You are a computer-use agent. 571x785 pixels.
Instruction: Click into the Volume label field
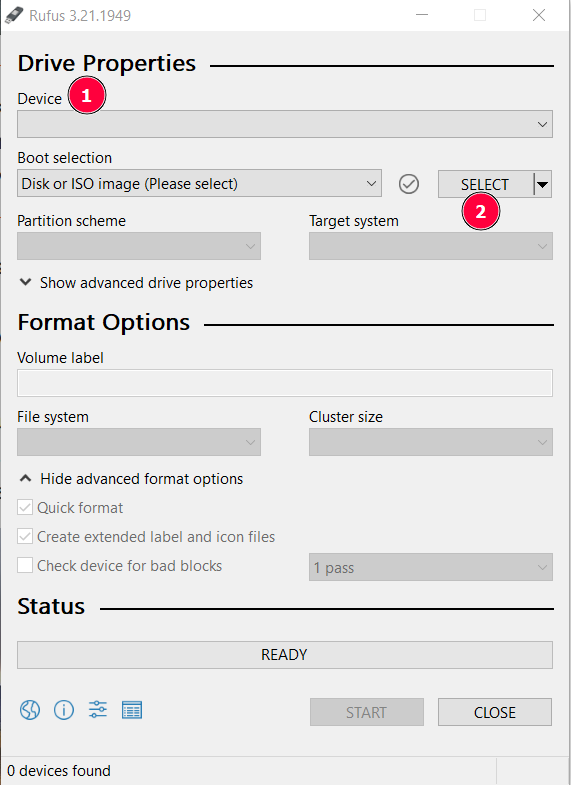click(x=285, y=383)
